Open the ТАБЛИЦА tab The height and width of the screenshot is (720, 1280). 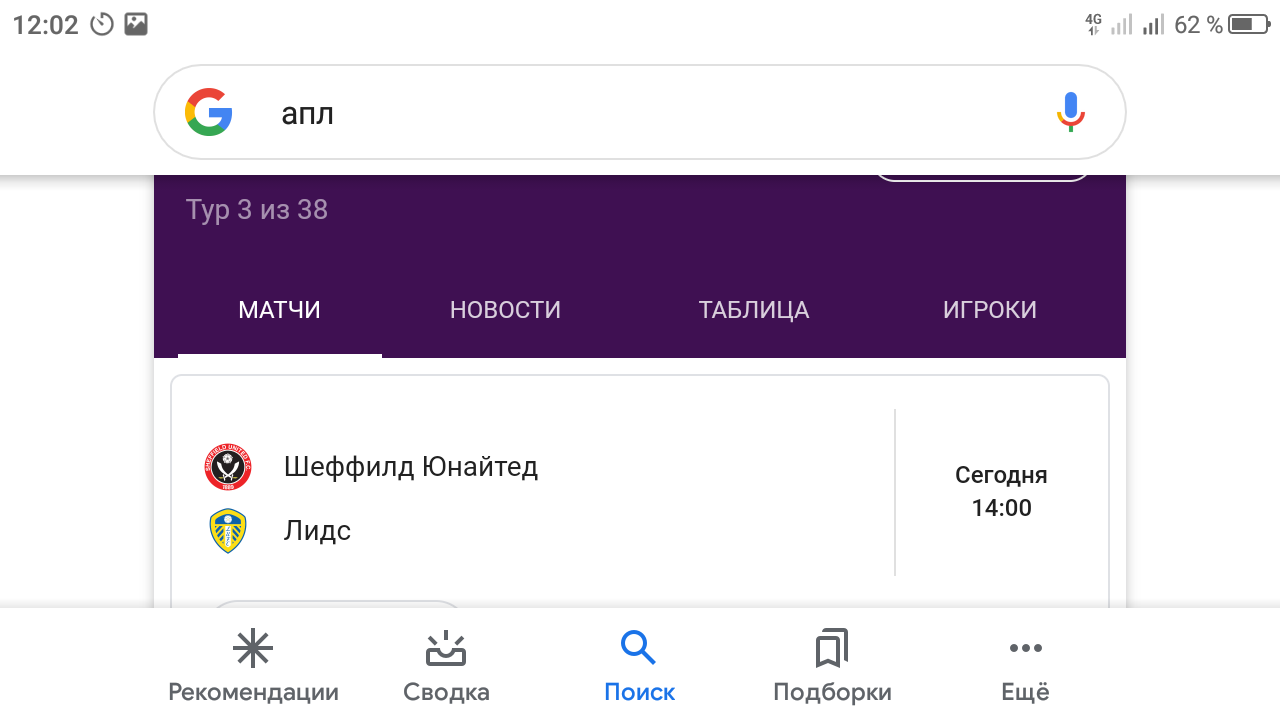pyautogui.click(x=754, y=310)
